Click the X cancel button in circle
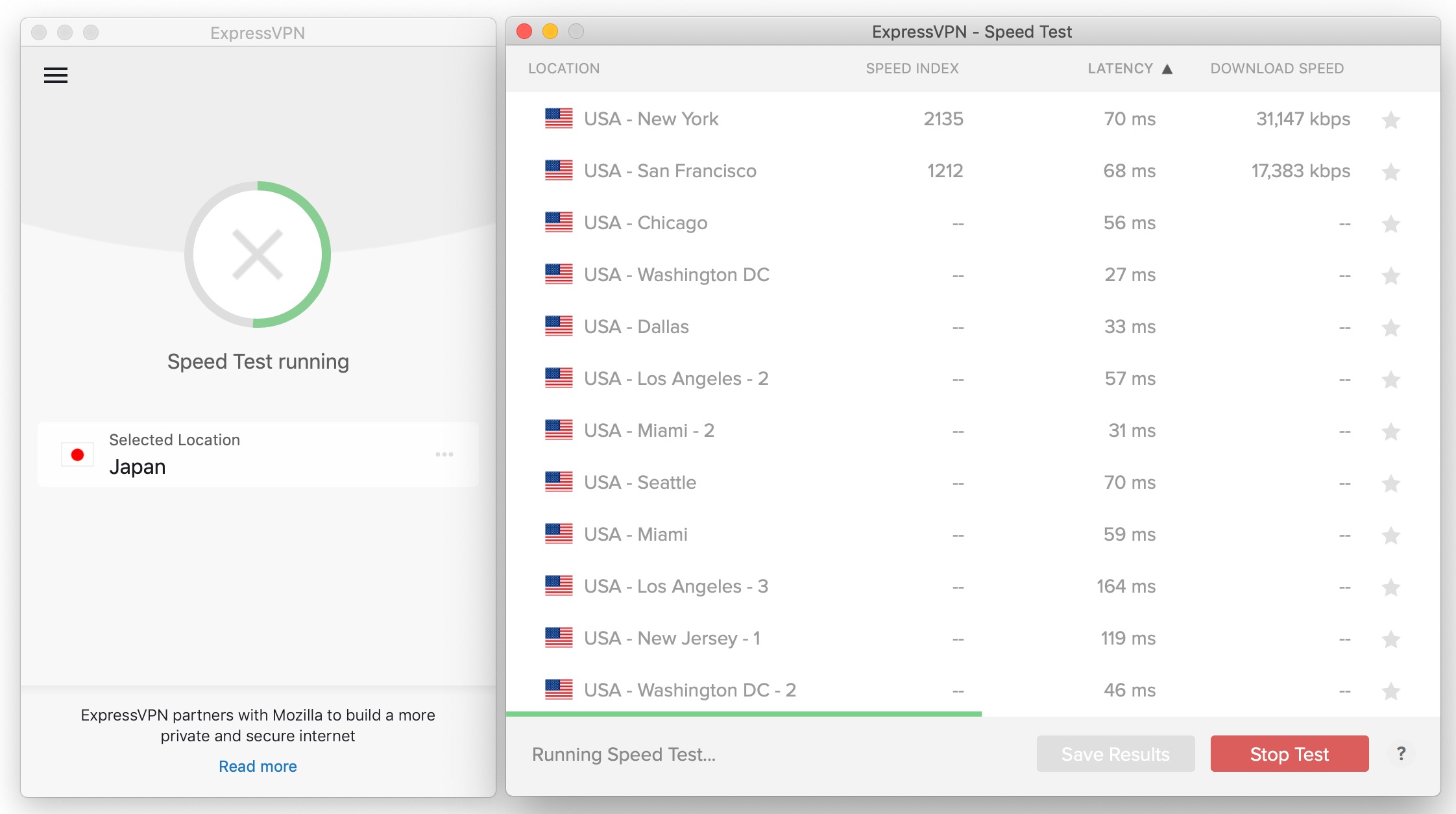The width and height of the screenshot is (1456, 814). click(258, 254)
